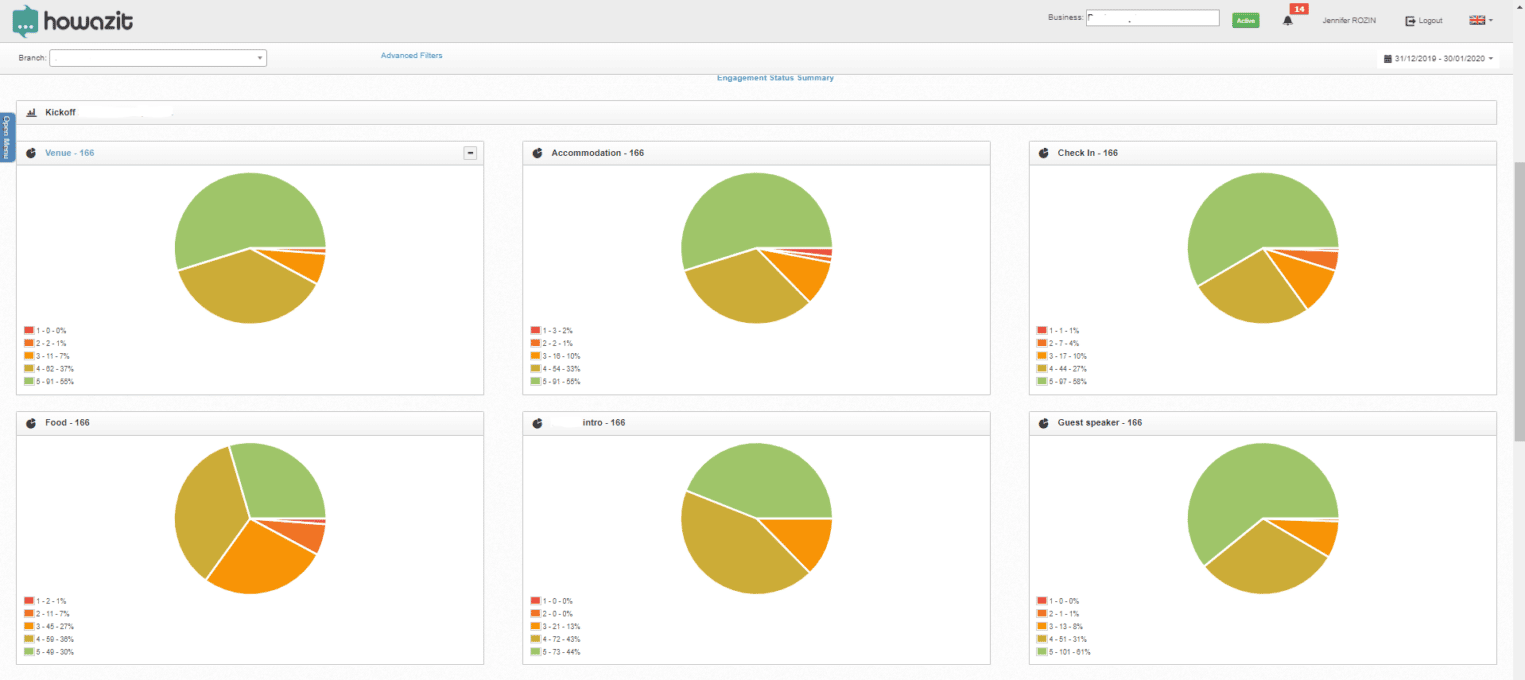Click the Logout door icon
Viewport: 1525px width, 680px height.
1410,21
